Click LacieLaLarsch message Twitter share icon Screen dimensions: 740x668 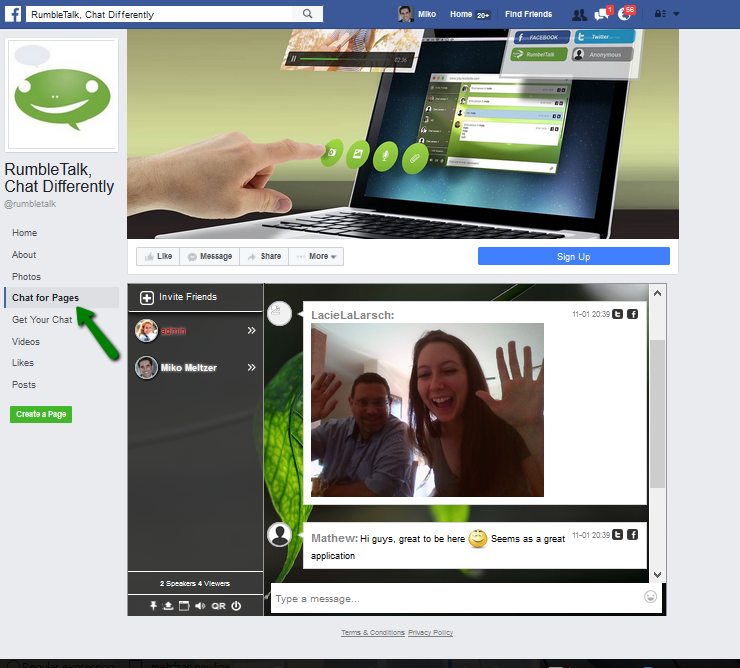(x=618, y=314)
